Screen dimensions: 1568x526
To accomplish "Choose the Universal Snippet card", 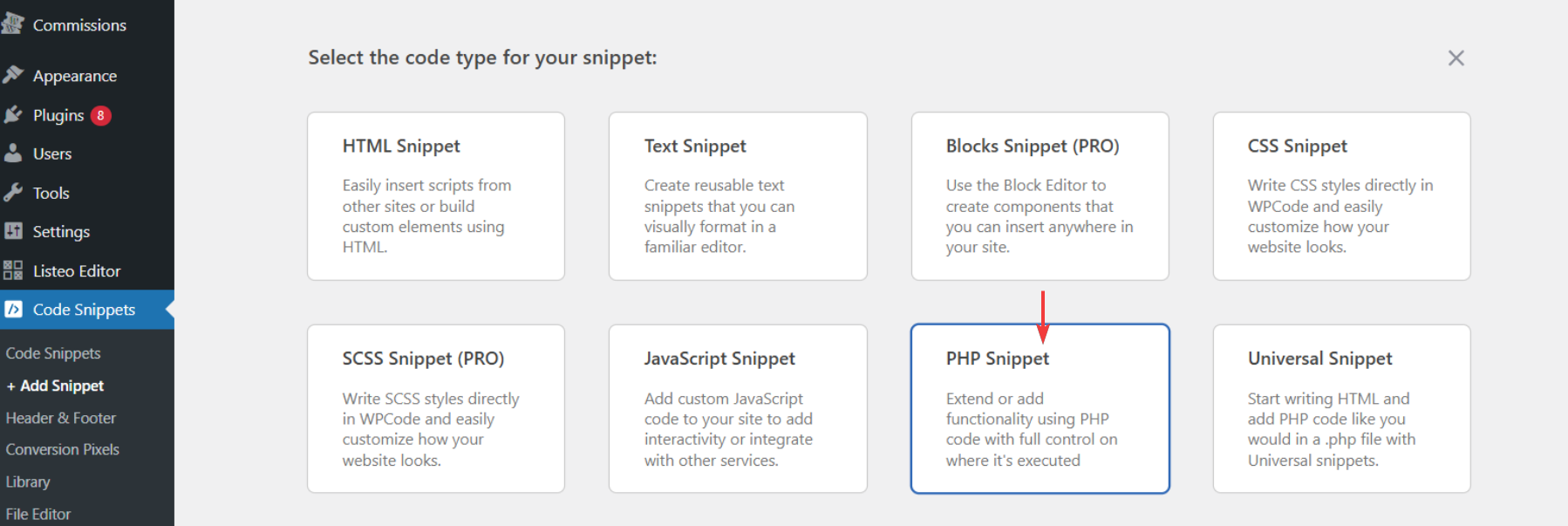I will point(1341,408).
